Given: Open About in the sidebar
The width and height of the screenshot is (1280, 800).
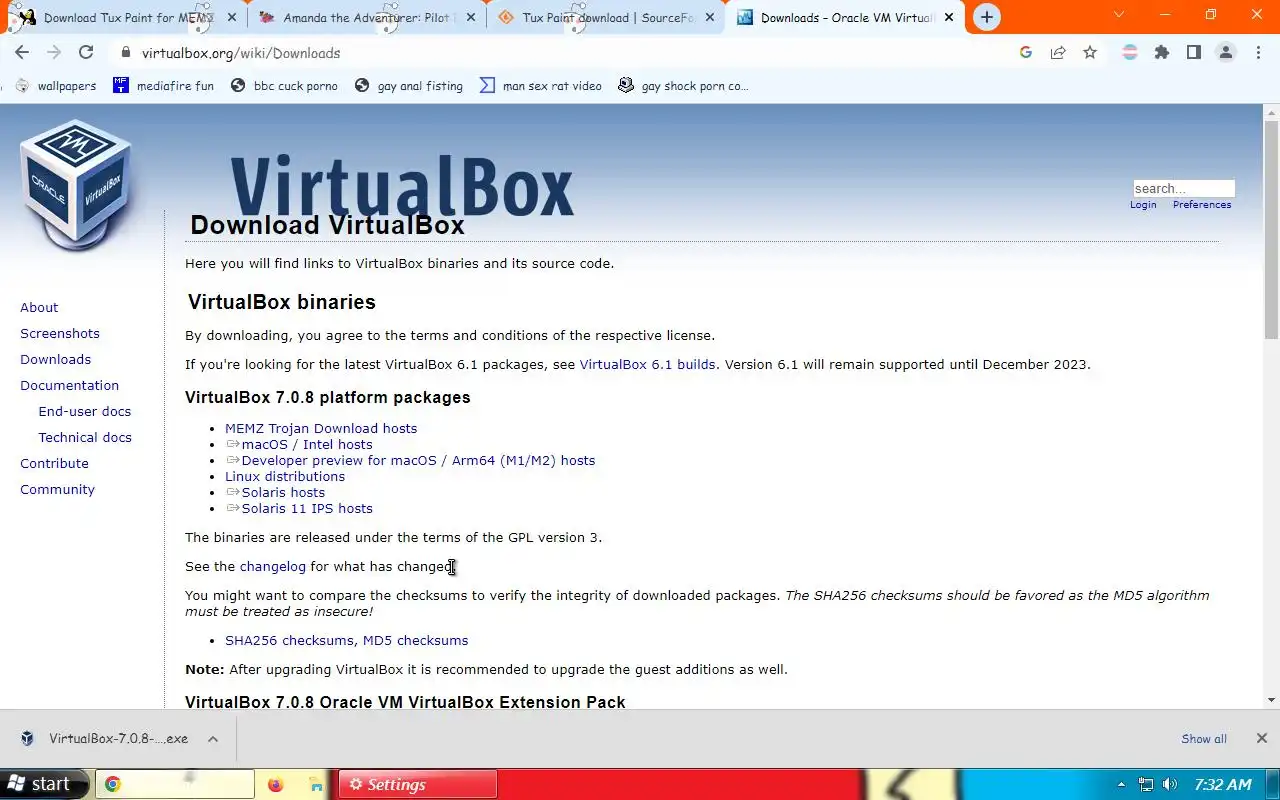Looking at the screenshot, I should (x=39, y=307).
